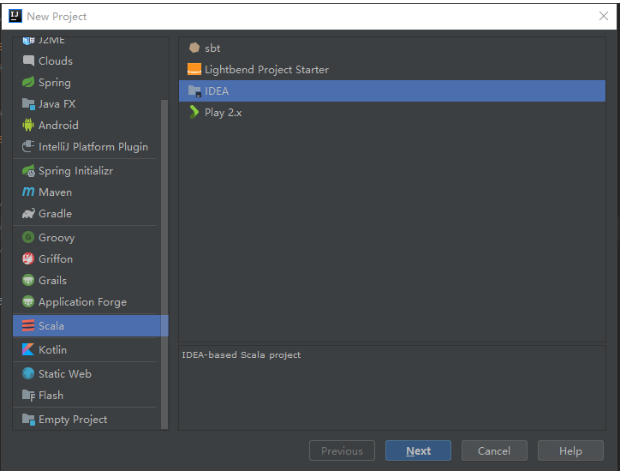Choose Spring Initializr generator
622x471 pixels.
click(86, 171)
